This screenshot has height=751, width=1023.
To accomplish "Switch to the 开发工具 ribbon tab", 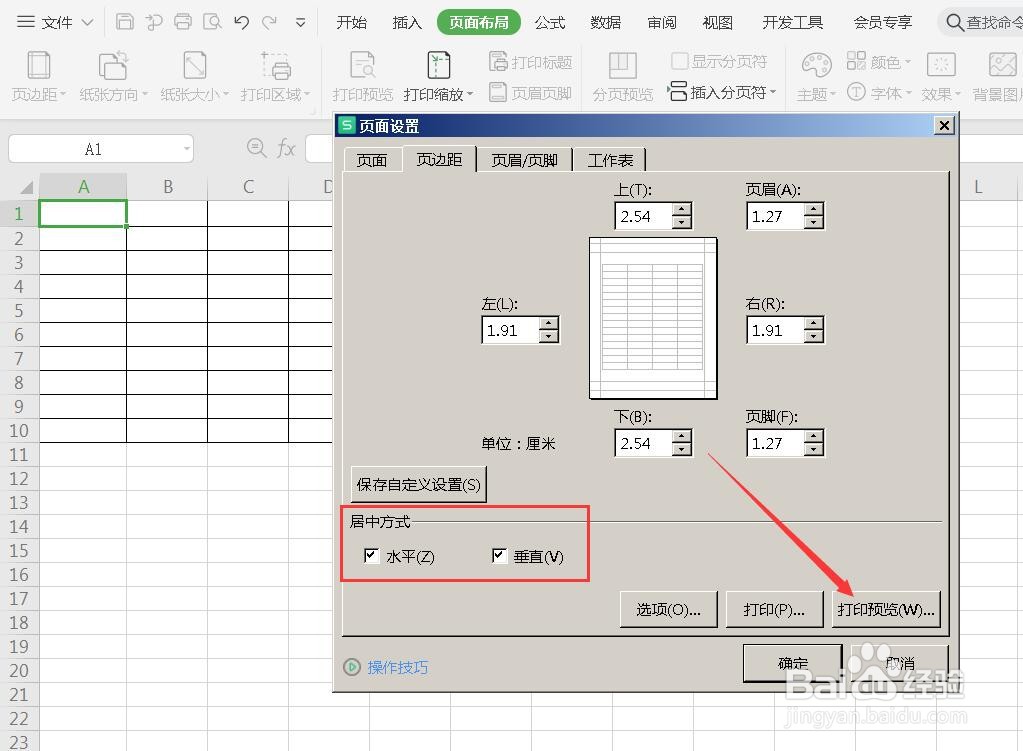I will [x=793, y=23].
